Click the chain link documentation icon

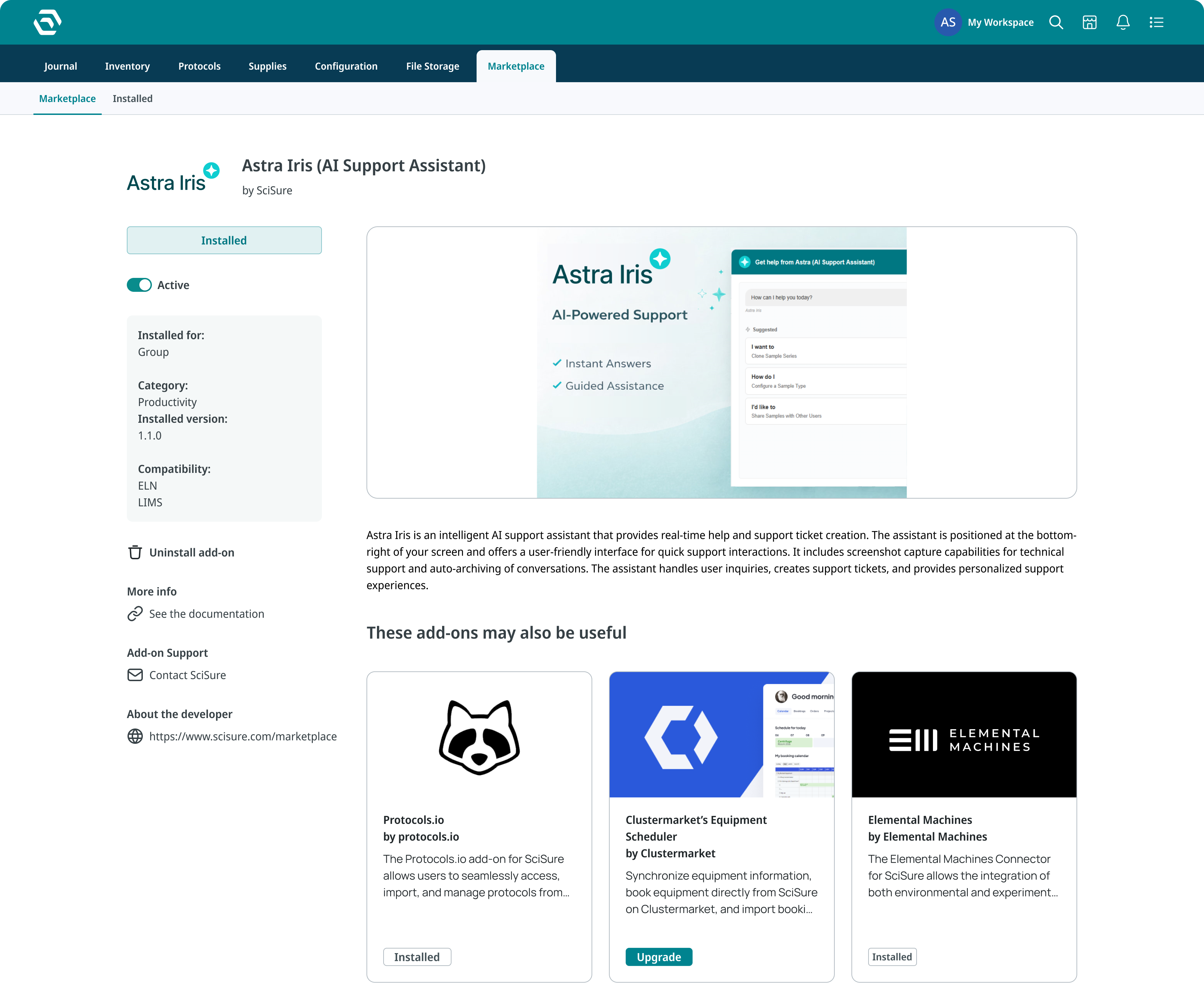tap(135, 614)
